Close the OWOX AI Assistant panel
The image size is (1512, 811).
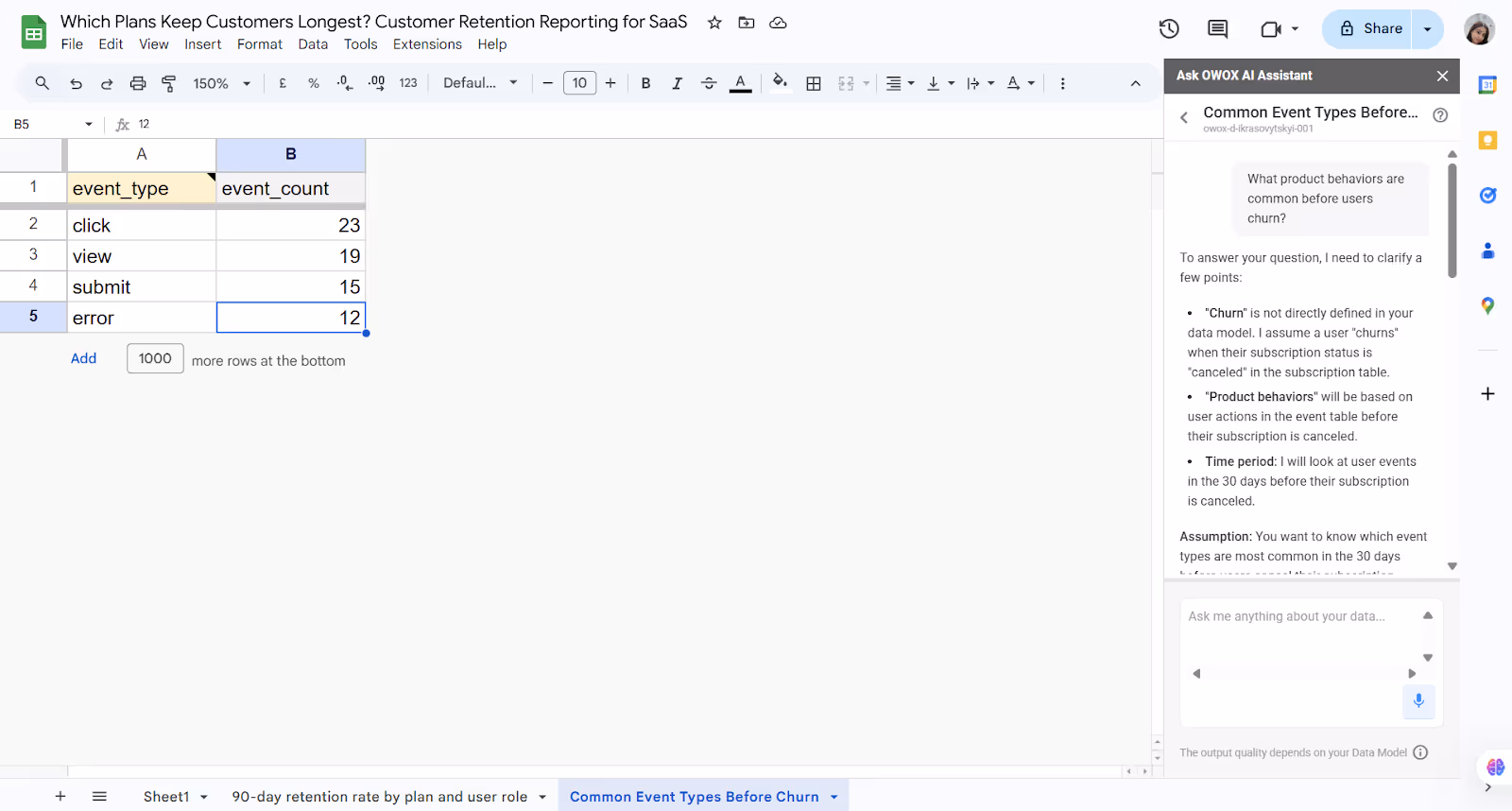(x=1442, y=76)
